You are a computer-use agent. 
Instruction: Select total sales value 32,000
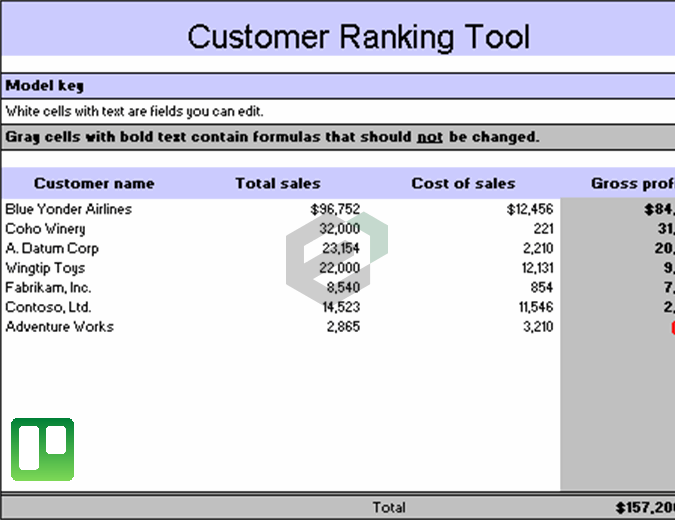[340, 229]
